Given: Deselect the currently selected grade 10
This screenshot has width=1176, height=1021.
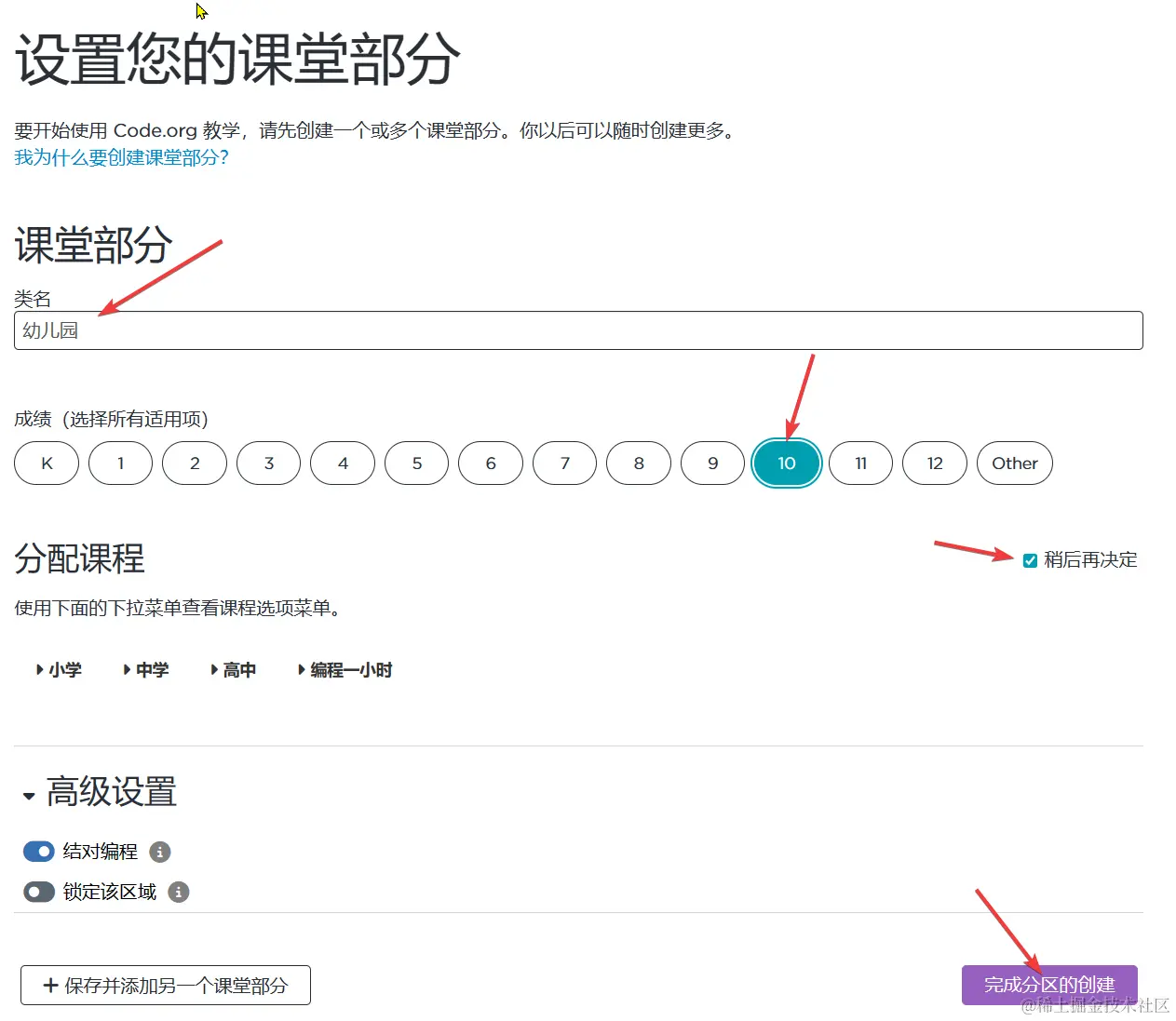Looking at the screenshot, I should click(x=786, y=463).
